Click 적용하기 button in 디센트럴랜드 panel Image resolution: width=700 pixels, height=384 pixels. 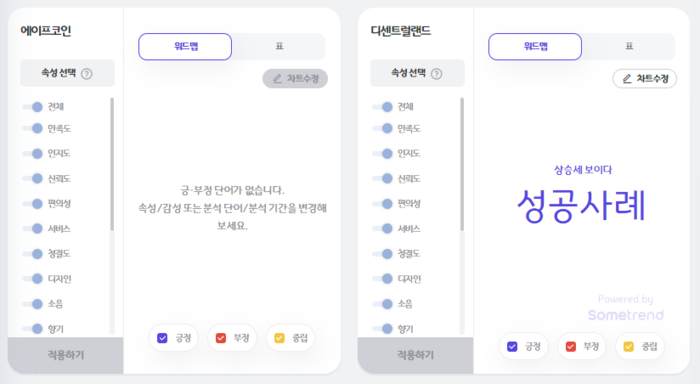pyautogui.click(x=416, y=355)
